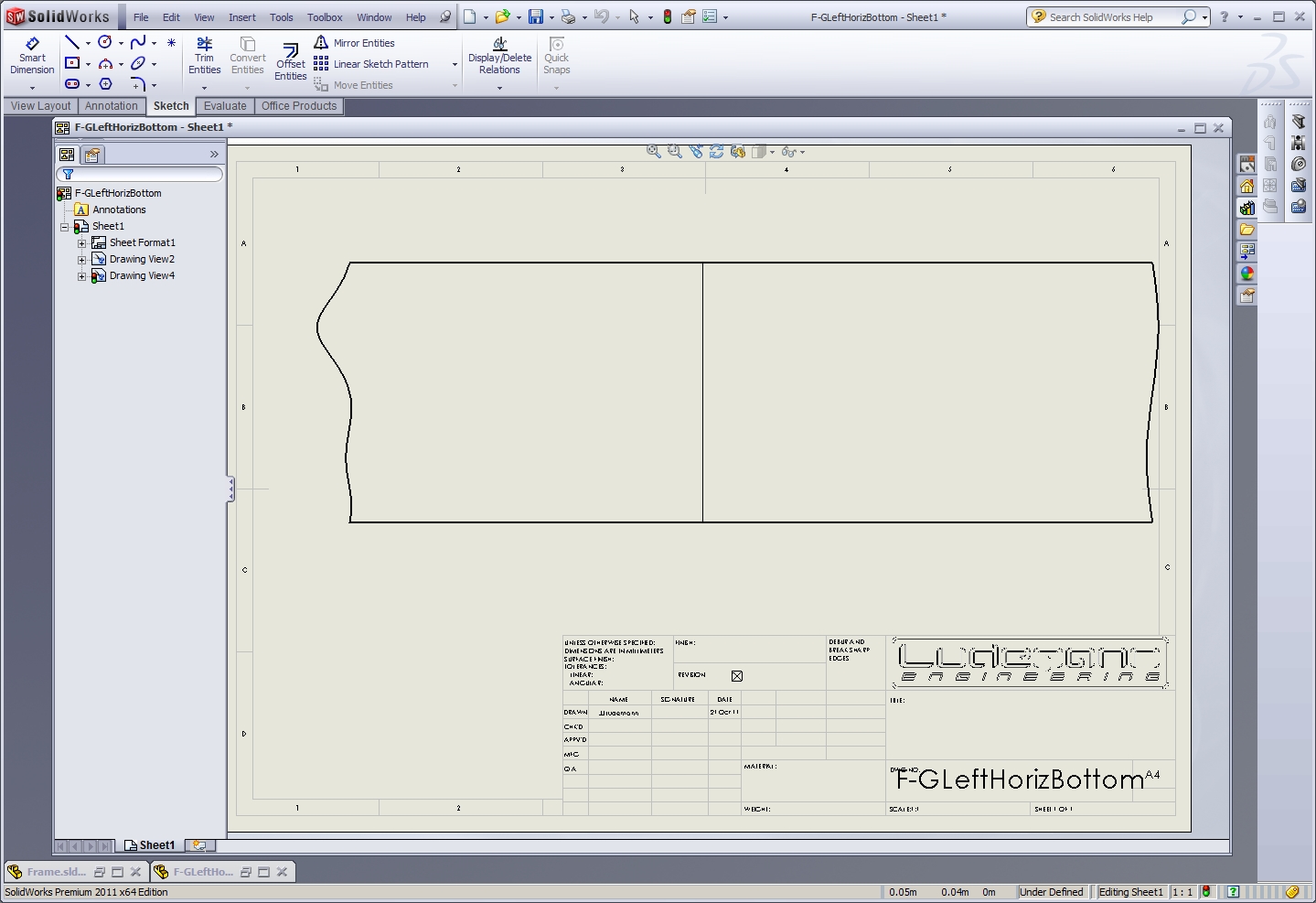Expand the Drawing View2 node
This screenshot has height=903, width=1316.
[x=81, y=260]
